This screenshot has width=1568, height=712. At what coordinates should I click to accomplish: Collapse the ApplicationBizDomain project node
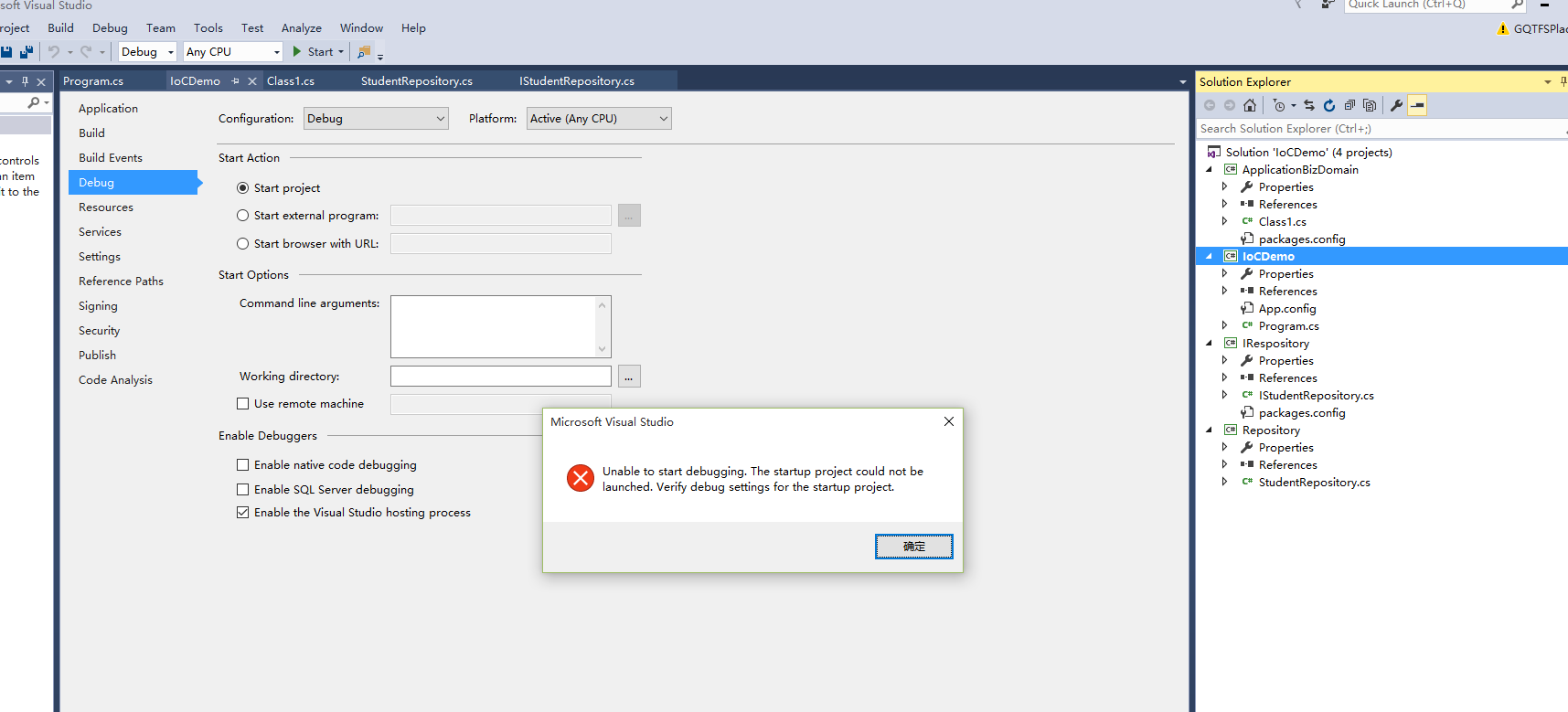(x=1210, y=170)
